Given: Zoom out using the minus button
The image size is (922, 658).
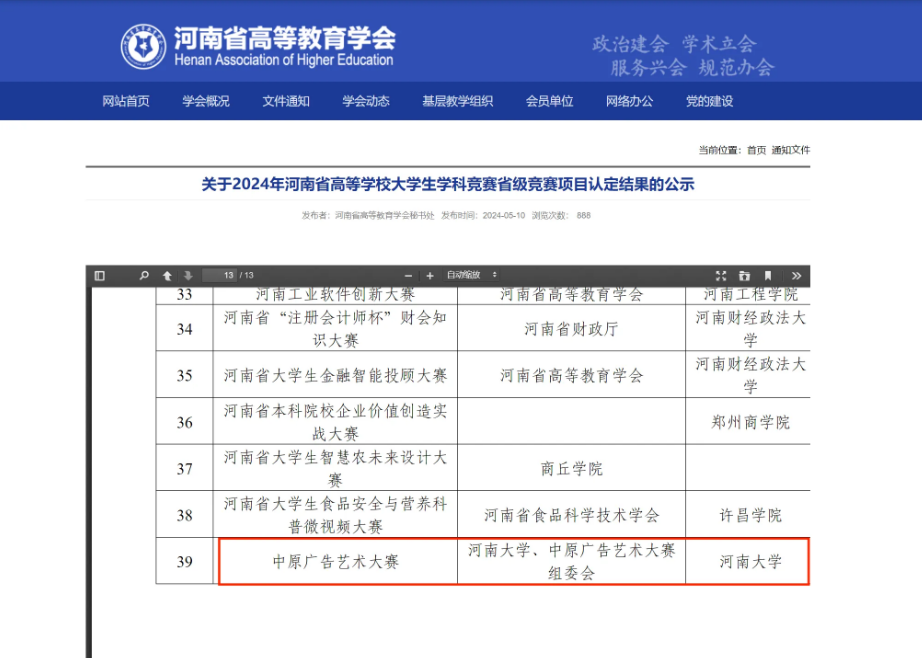Looking at the screenshot, I should coord(408,275).
